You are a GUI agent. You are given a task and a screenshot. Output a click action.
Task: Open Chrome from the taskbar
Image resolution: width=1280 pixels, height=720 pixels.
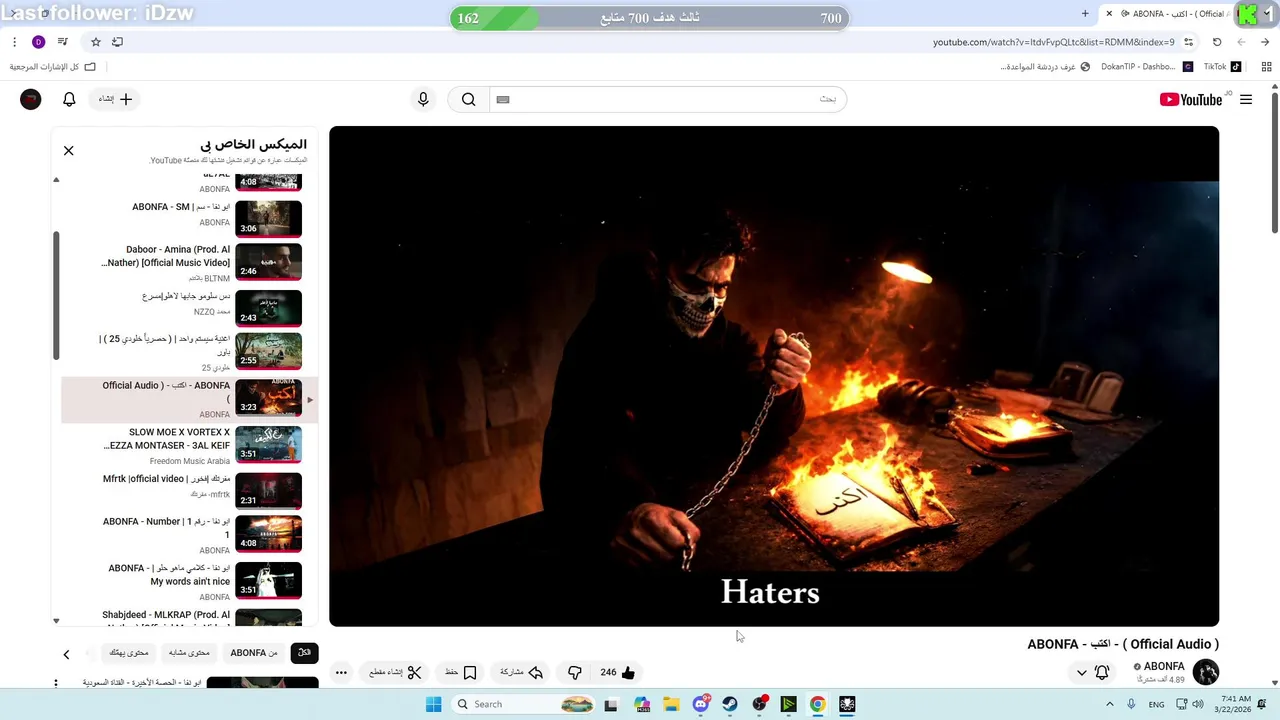[x=817, y=704]
